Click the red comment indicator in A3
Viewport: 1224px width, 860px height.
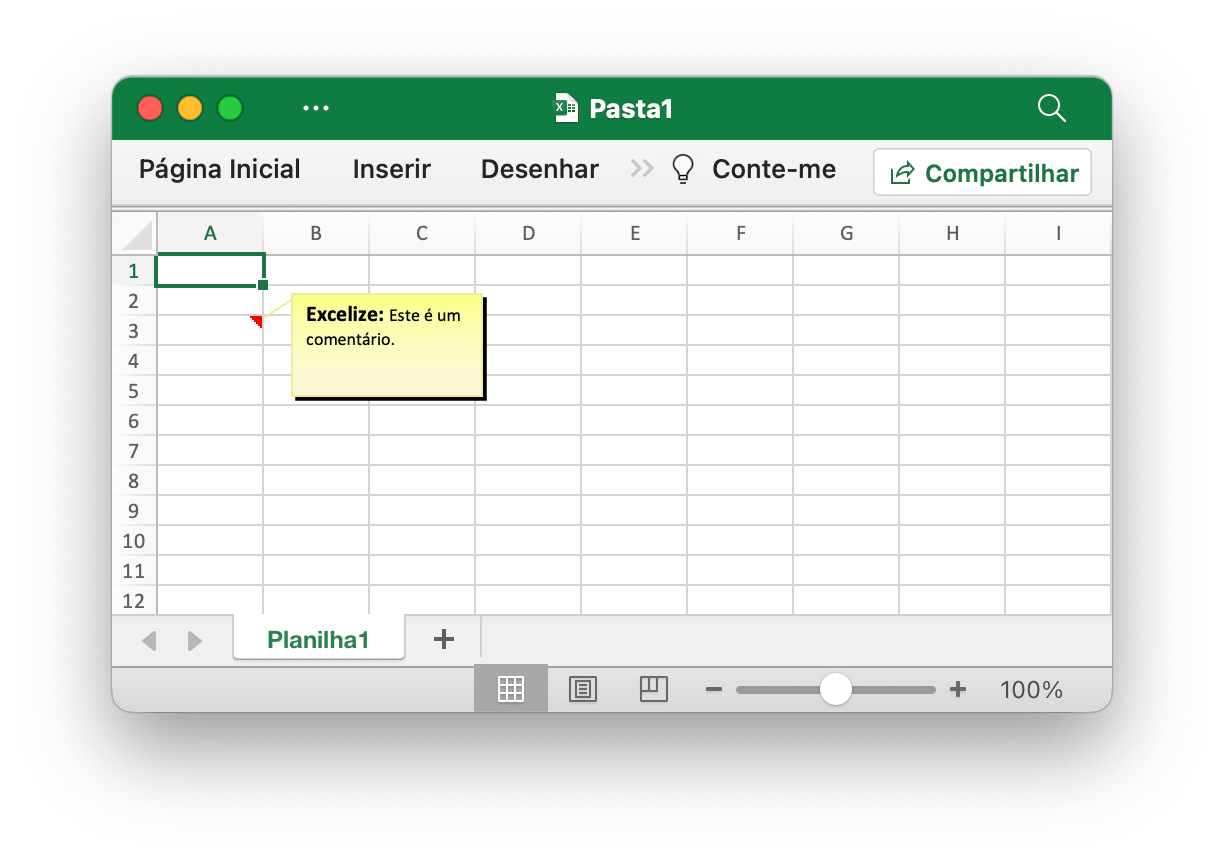pyautogui.click(x=257, y=321)
